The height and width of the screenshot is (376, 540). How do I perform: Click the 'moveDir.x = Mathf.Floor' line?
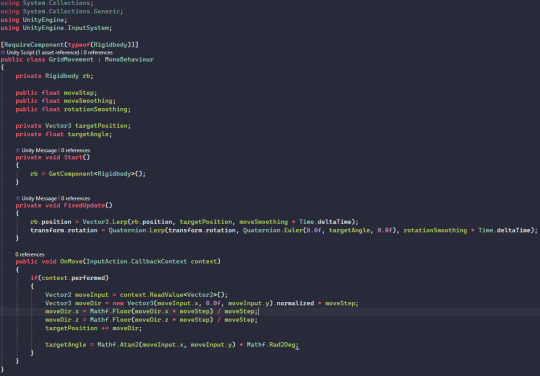pos(152,311)
